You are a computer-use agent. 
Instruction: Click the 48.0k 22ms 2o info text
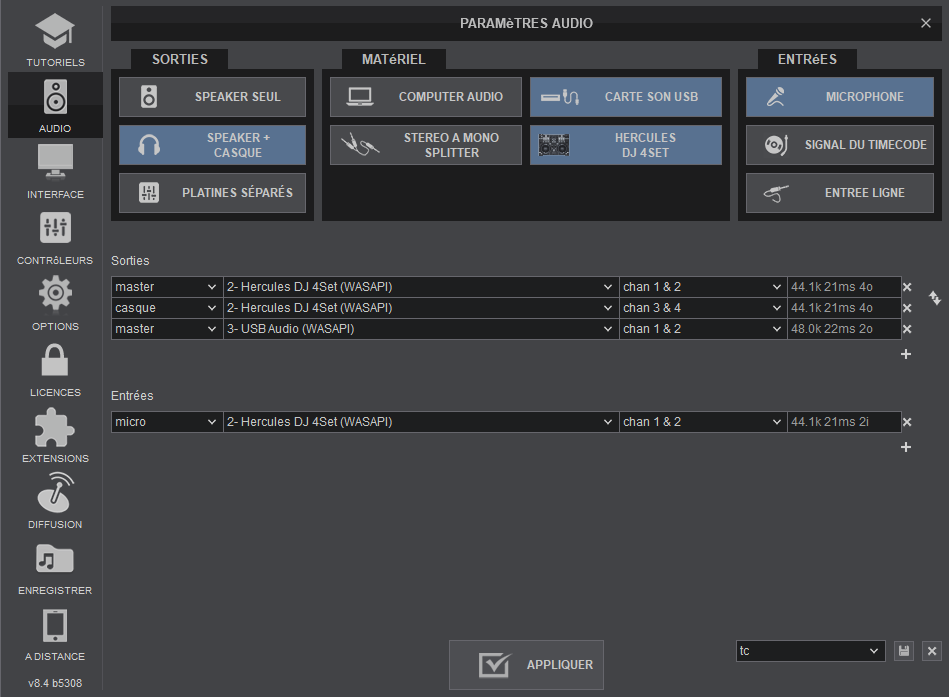832,329
